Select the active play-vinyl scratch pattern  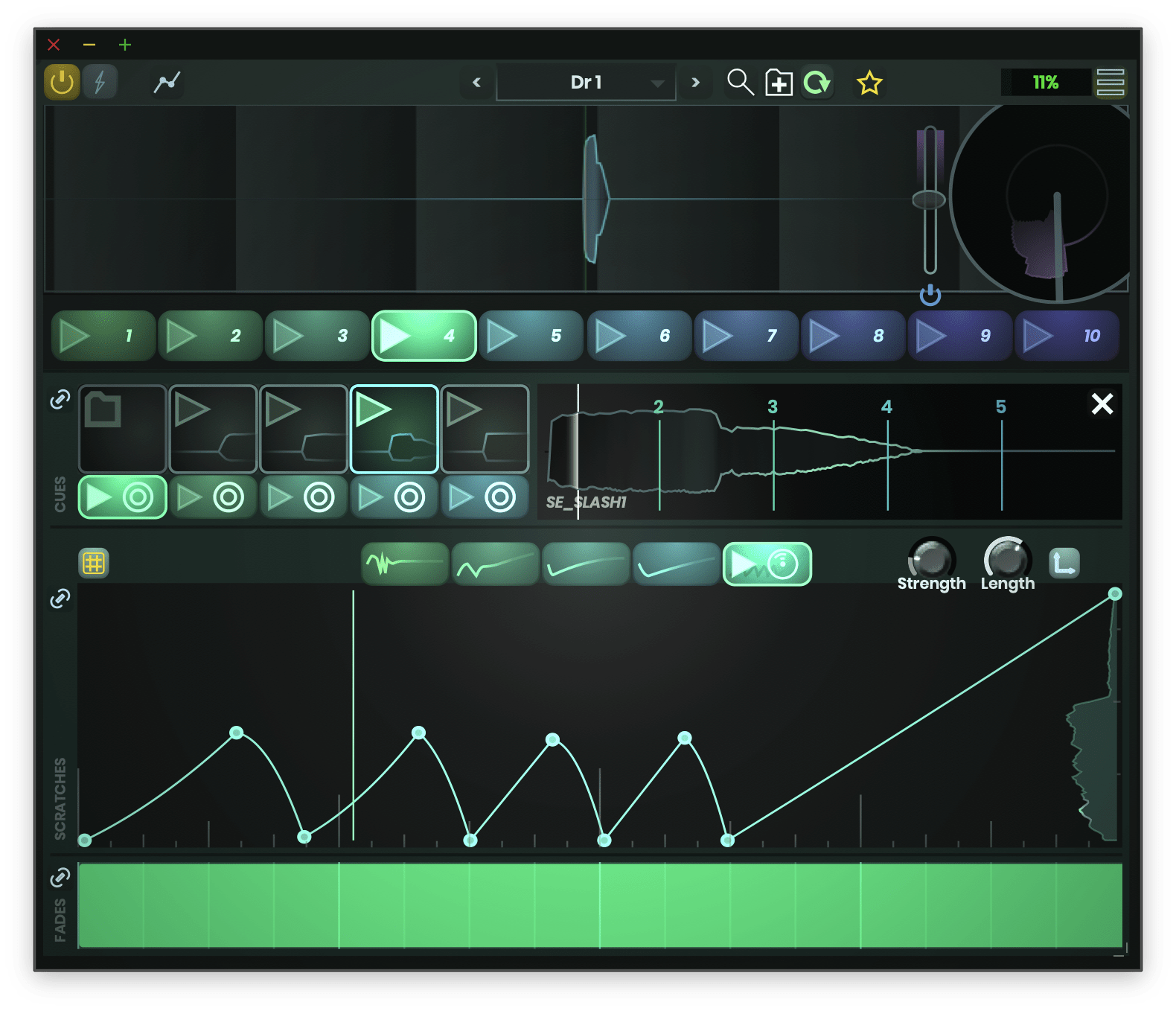767,564
